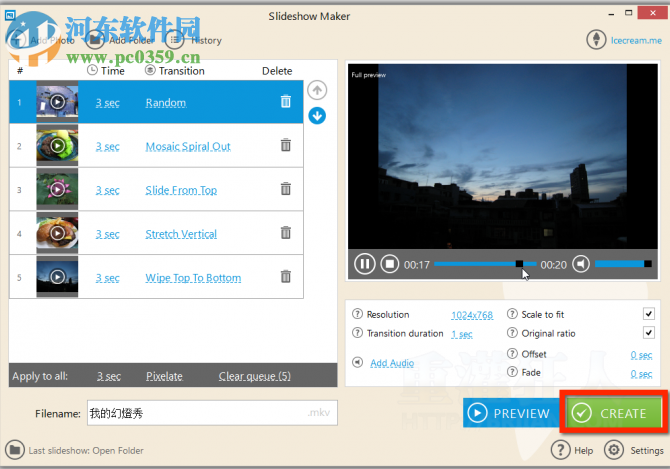Screen dimensions: 670x469
Task: Click the Add Folder button
Action: tap(120, 40)
